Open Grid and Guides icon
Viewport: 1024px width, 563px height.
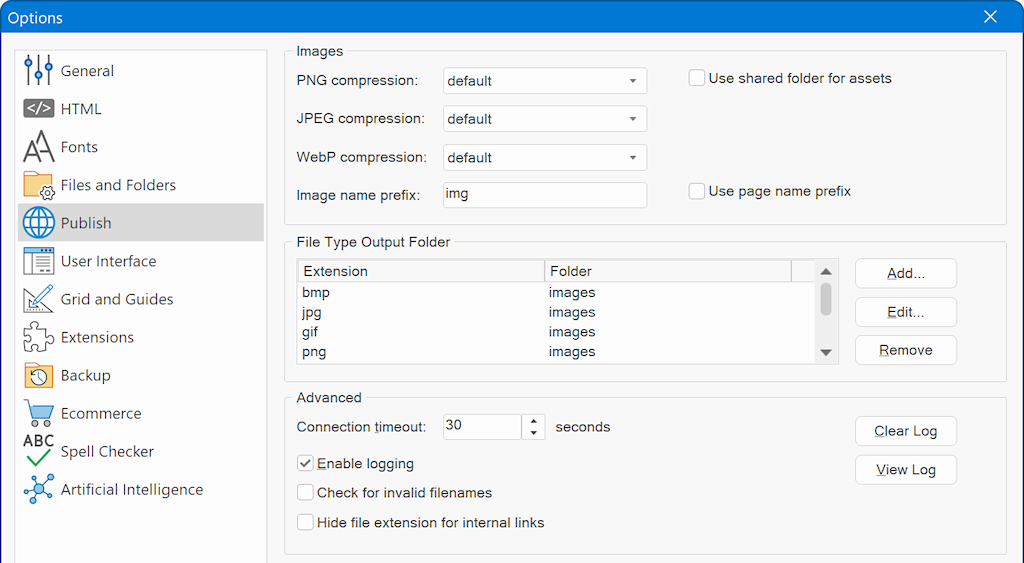pyautogui.click(x=38, y=299)
